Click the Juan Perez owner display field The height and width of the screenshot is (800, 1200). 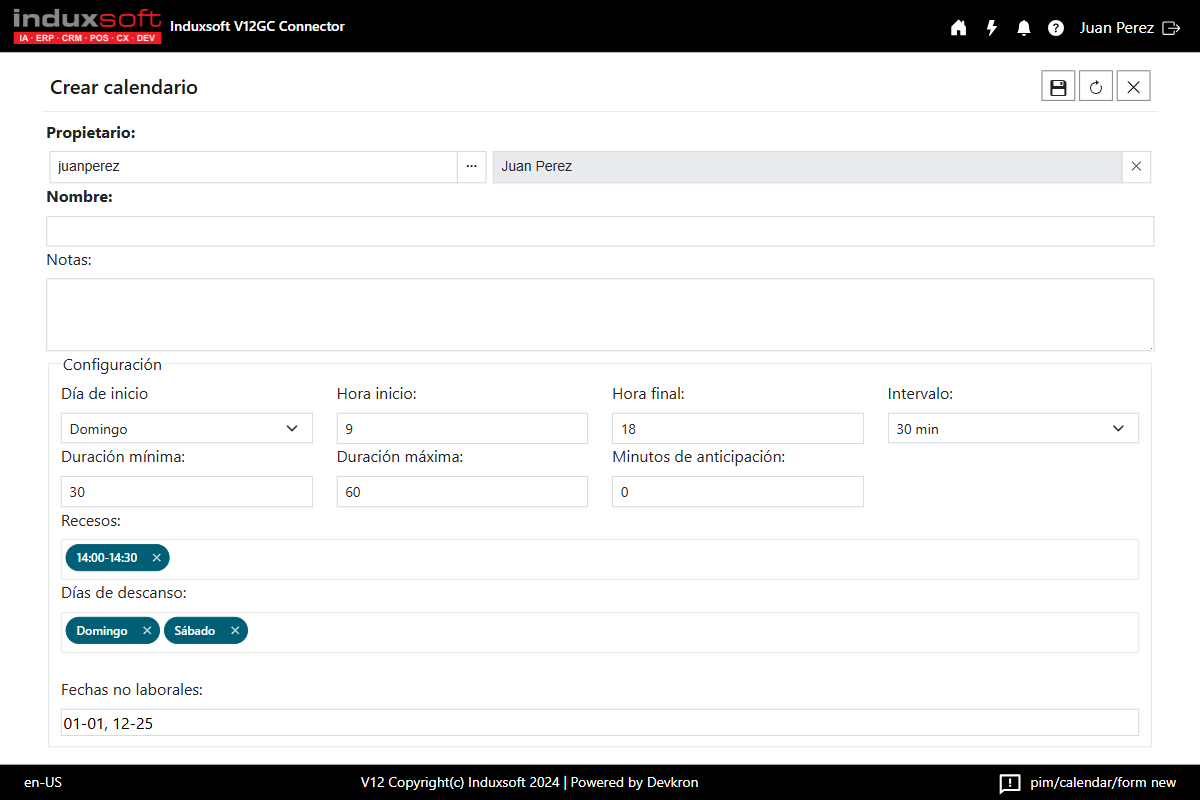pos(807,167)
